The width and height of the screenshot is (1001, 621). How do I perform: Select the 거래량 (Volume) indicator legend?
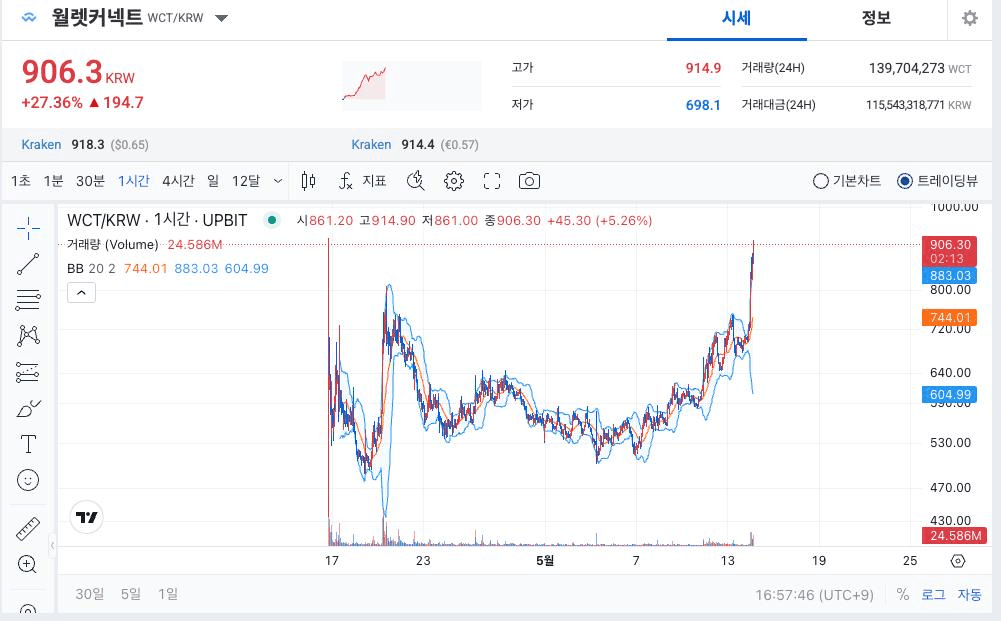(112, 244)
